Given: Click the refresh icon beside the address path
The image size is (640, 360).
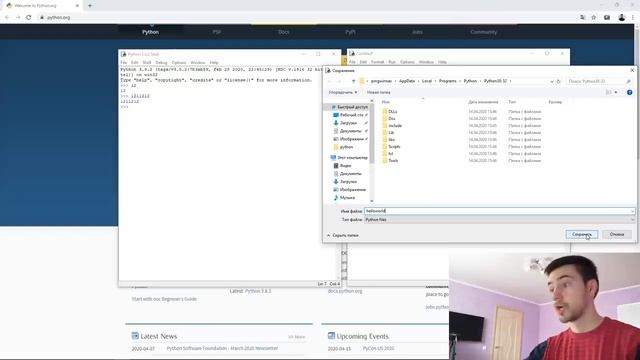Looking at the screenshot, I should point(558,81).
